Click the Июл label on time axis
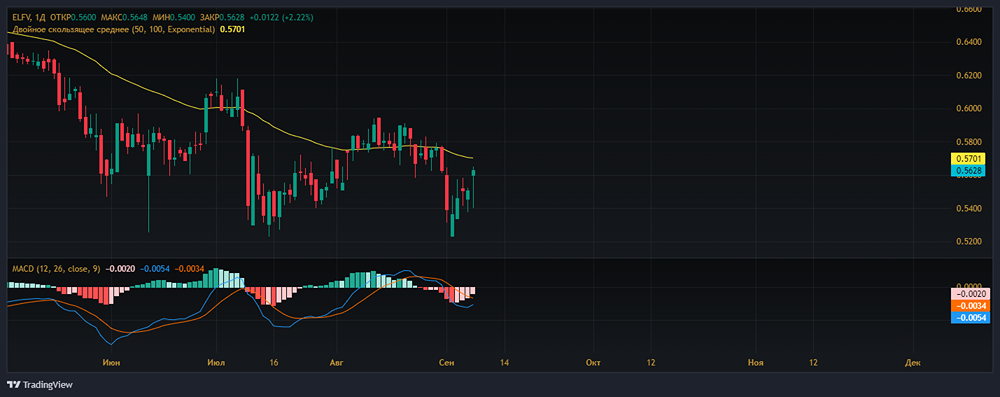Screen dimensions: 1000x397 coord(216,363)
